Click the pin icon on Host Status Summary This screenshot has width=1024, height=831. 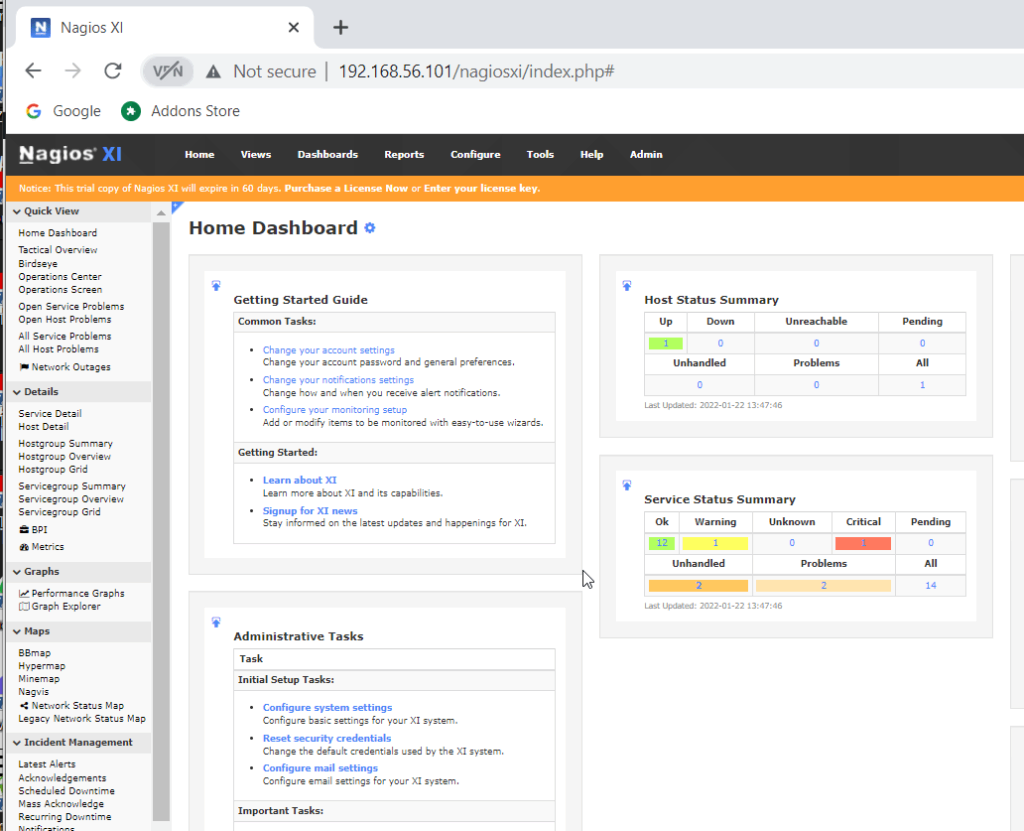pyautogui.click(x=627, y=285)
